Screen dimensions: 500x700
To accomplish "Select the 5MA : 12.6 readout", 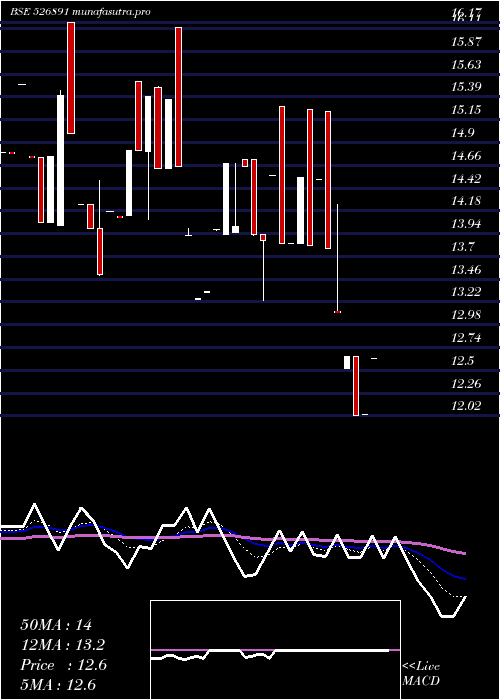I will [x=58, y=685].
